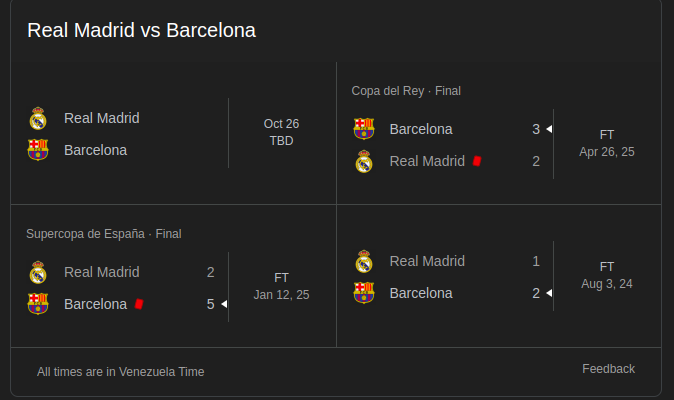Open the Copa del Rey · Final label
Viewport: 674px width, 400px height.
click(x=406, y=91)
